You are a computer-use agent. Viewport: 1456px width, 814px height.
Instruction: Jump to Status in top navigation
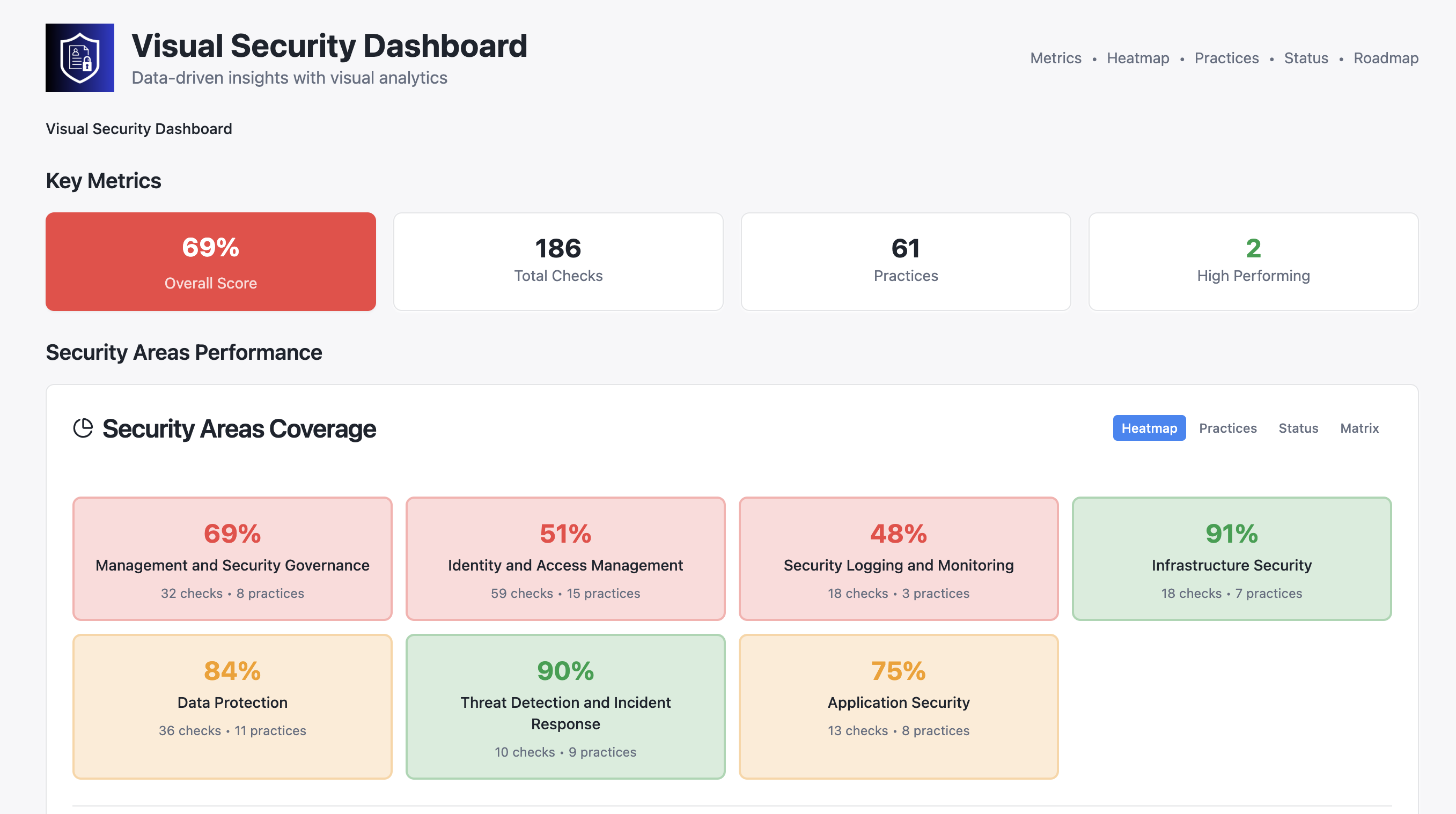click(1306, 57)
